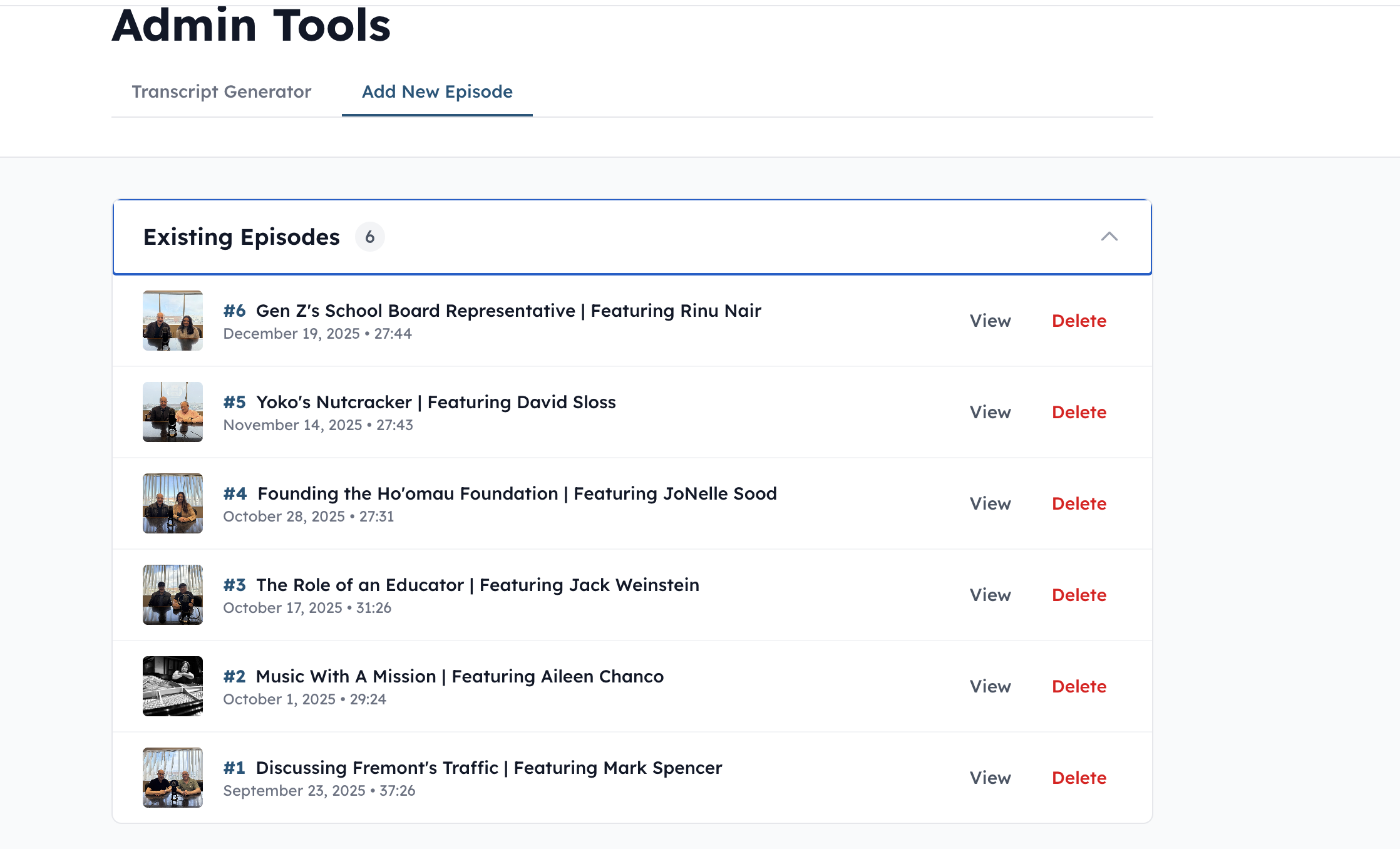View the Music With A Mission episode
This screenshot has height=849, width=1400.
(990, 686)
